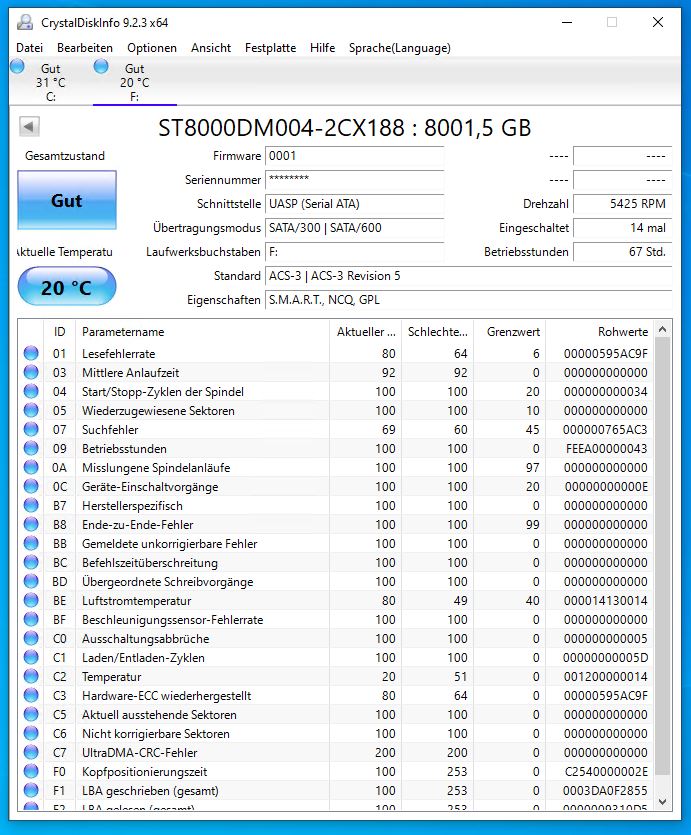The image size is (691, 835).
Task: Open the Festplatte menu
Action: pyautogui.click(x=270, y=48)
